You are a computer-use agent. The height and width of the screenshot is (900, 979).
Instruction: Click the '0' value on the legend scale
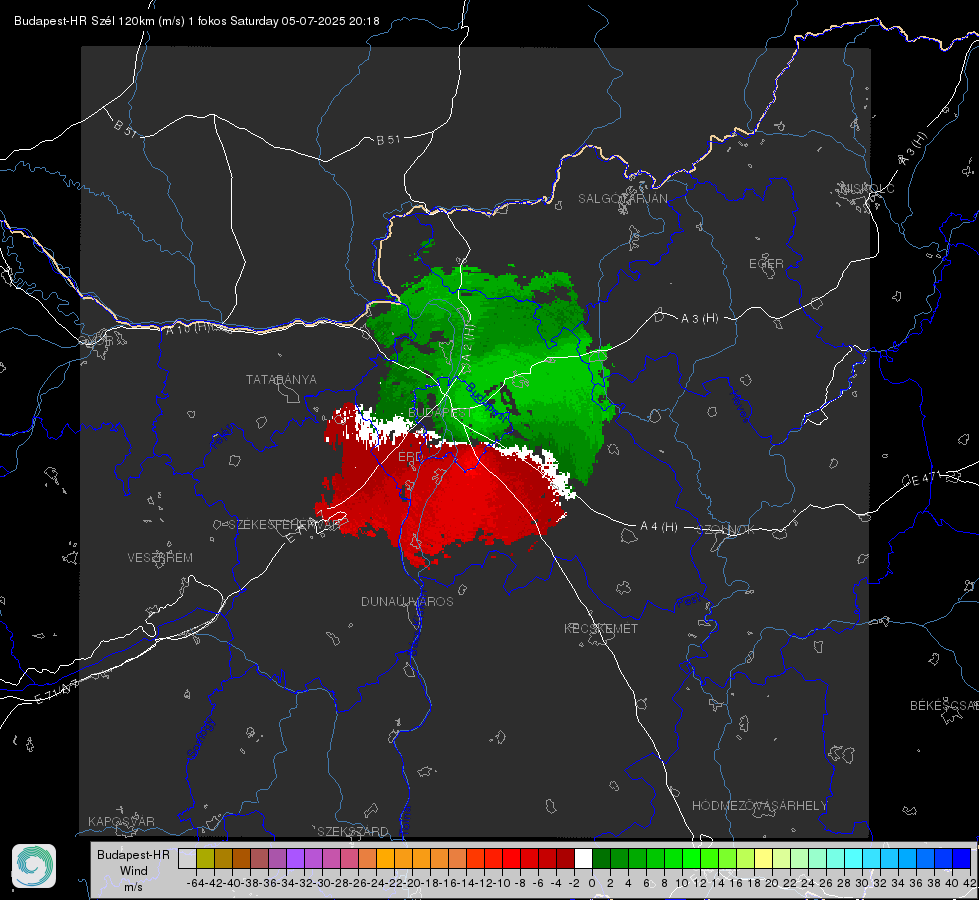592,883
